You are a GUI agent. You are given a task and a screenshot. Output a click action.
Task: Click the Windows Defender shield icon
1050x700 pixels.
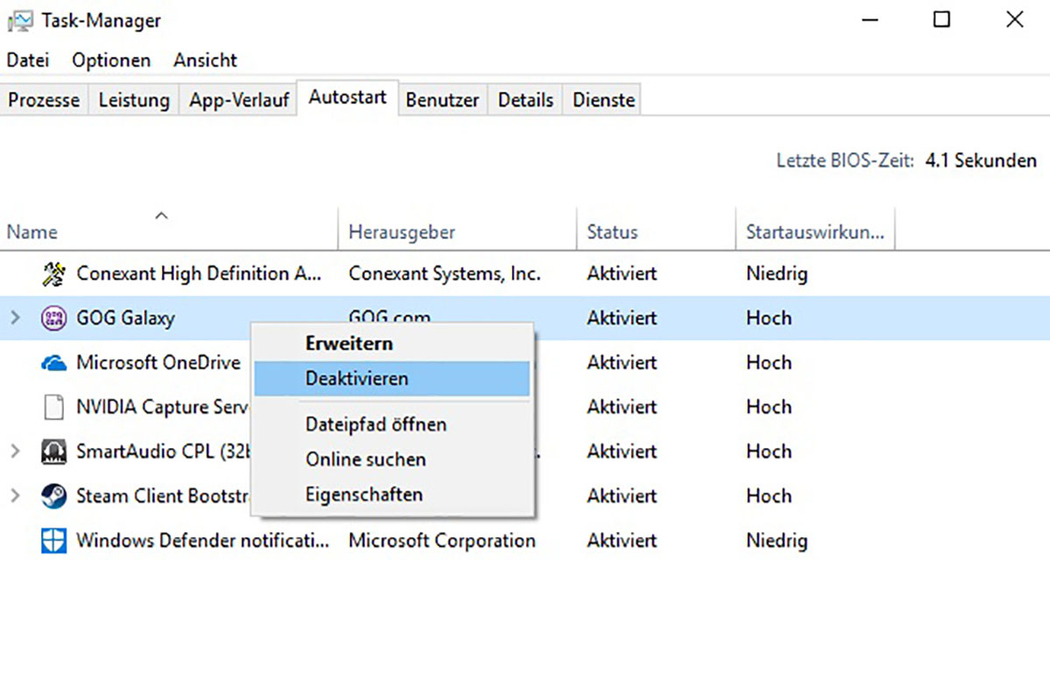pyautogui.click(x=54, y=541)
